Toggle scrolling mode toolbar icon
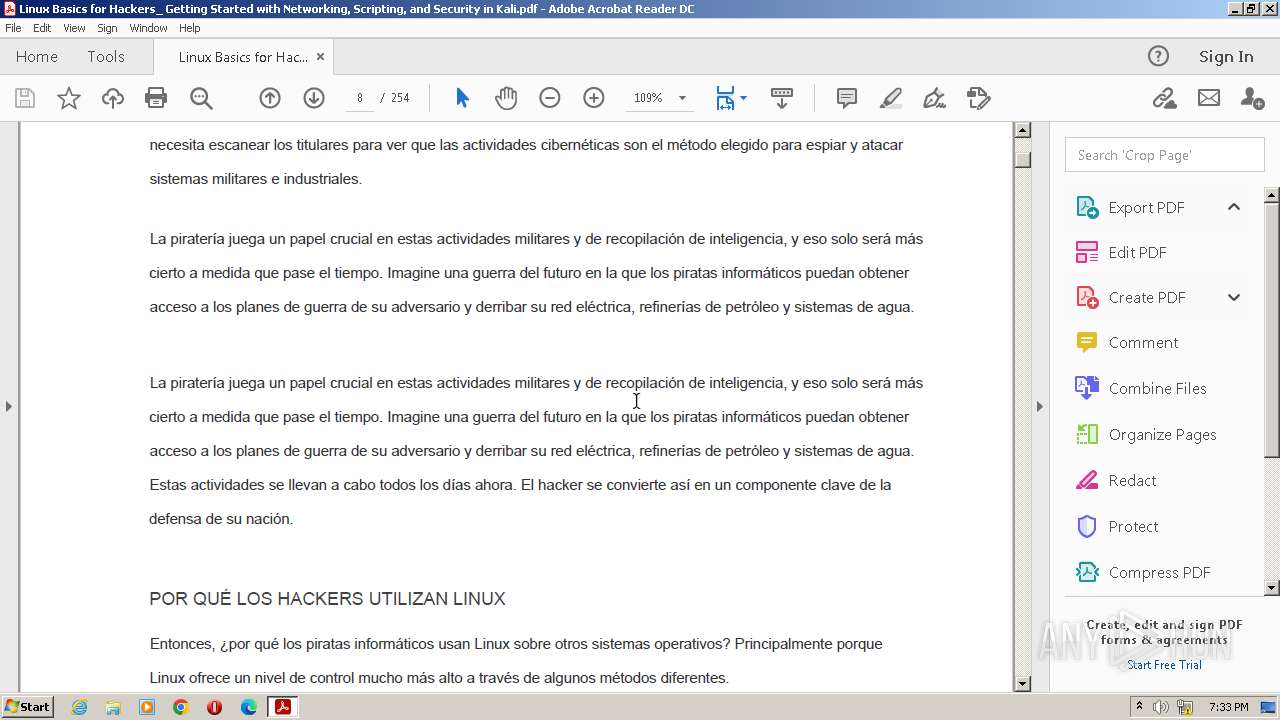 click(782, 98)
